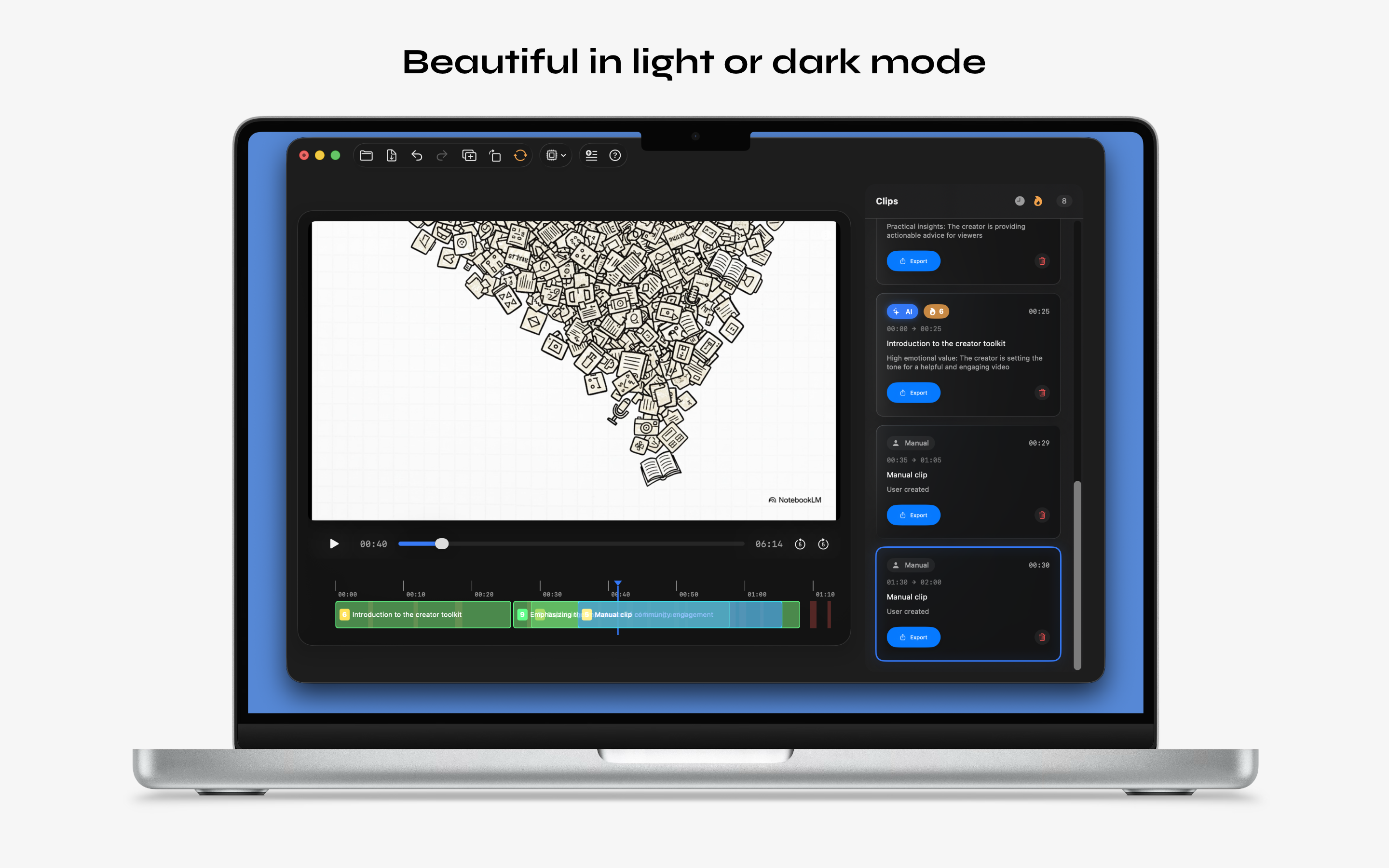Viewport: 1389px width, 868px height.
Task: Open a project file using the folder icon
Action: (367, 156)
